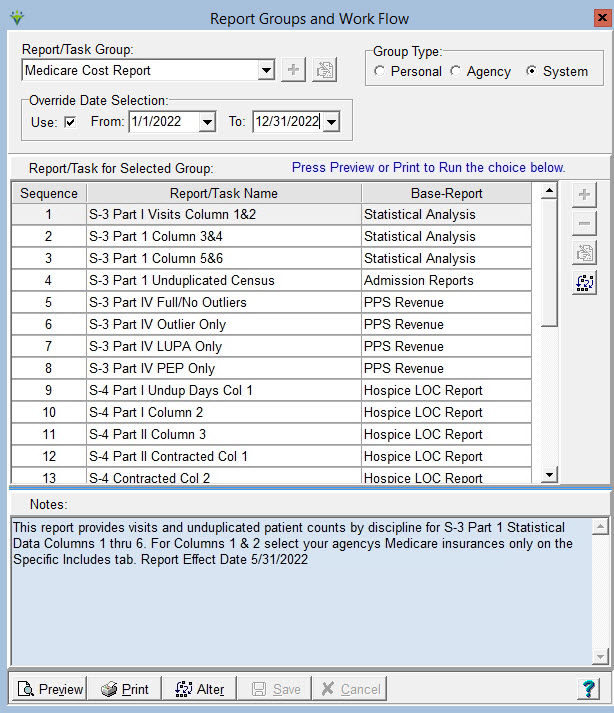The height and width of the screenshot is (713, 614).
Task: Select 'S-3 Part IV PEP Only' row
Action: 224,368
